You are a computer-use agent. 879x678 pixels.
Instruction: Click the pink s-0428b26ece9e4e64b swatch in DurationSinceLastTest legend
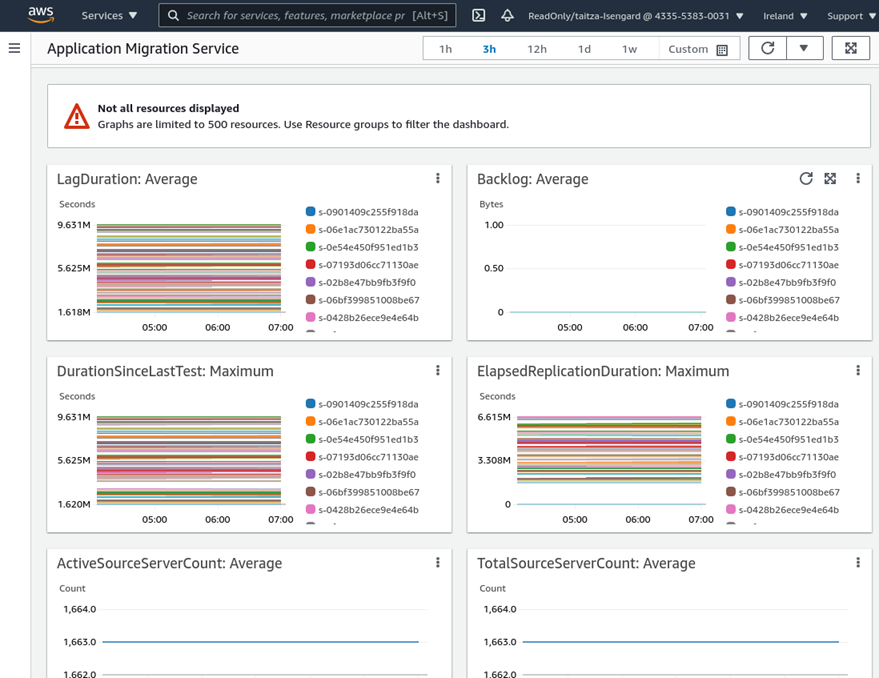click(x=311, y=509)
